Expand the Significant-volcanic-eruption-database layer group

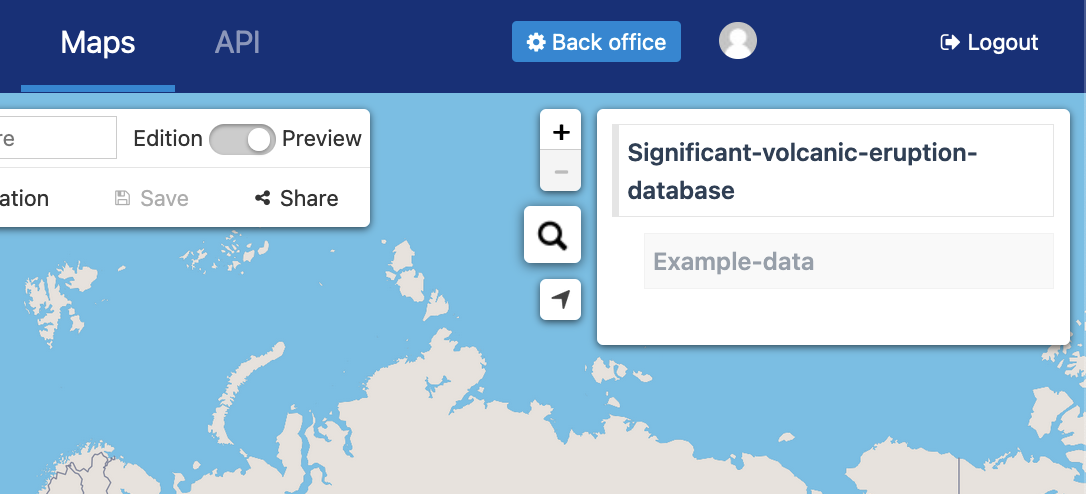[x=801, y=171]
